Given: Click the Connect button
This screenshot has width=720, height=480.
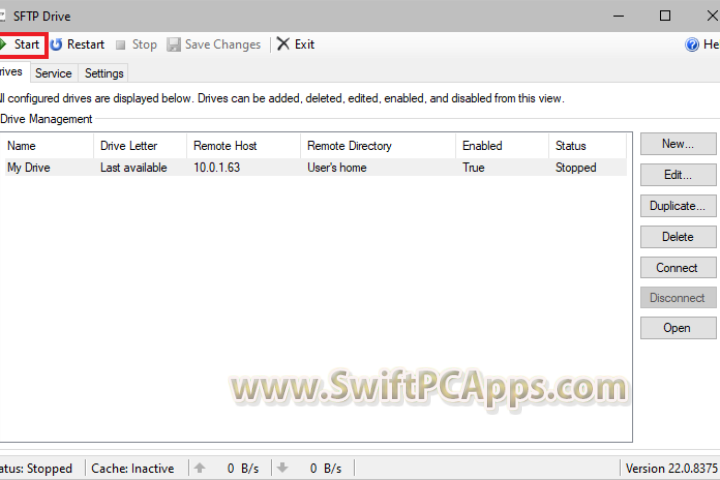Looking at the screenshot, I should 678,267.
